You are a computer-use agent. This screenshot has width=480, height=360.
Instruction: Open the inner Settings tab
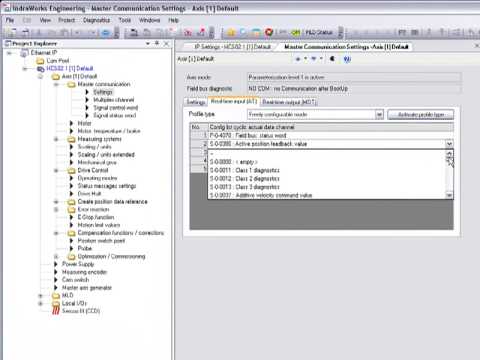pos(196,102)
